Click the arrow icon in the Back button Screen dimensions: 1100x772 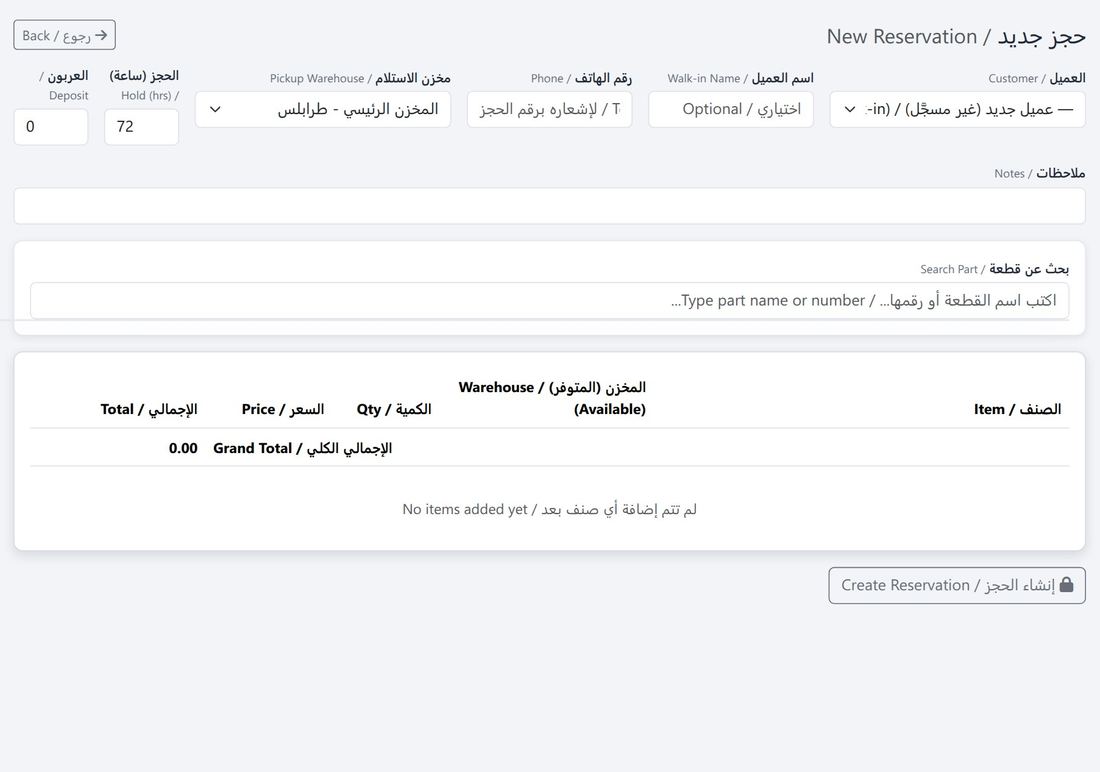pos(101,35)
